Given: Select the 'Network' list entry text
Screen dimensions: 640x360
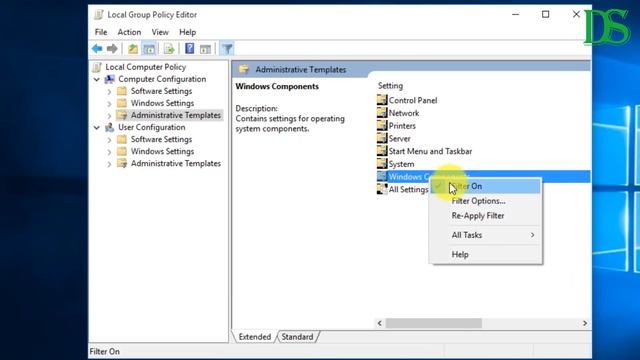Looking at the screenshot, I should (404, 113).
